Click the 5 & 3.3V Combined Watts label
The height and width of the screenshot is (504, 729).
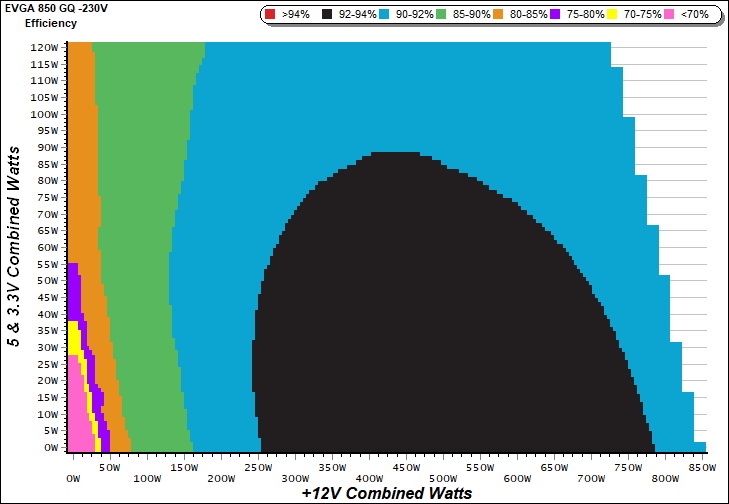coord(14,245)
